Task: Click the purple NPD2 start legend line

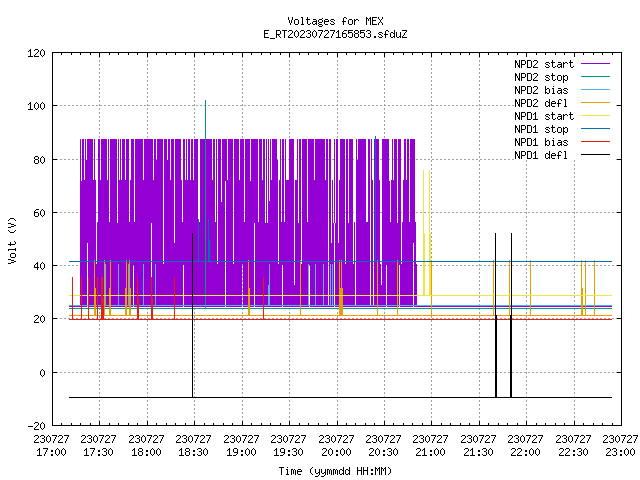Action: tap(595, 64)
